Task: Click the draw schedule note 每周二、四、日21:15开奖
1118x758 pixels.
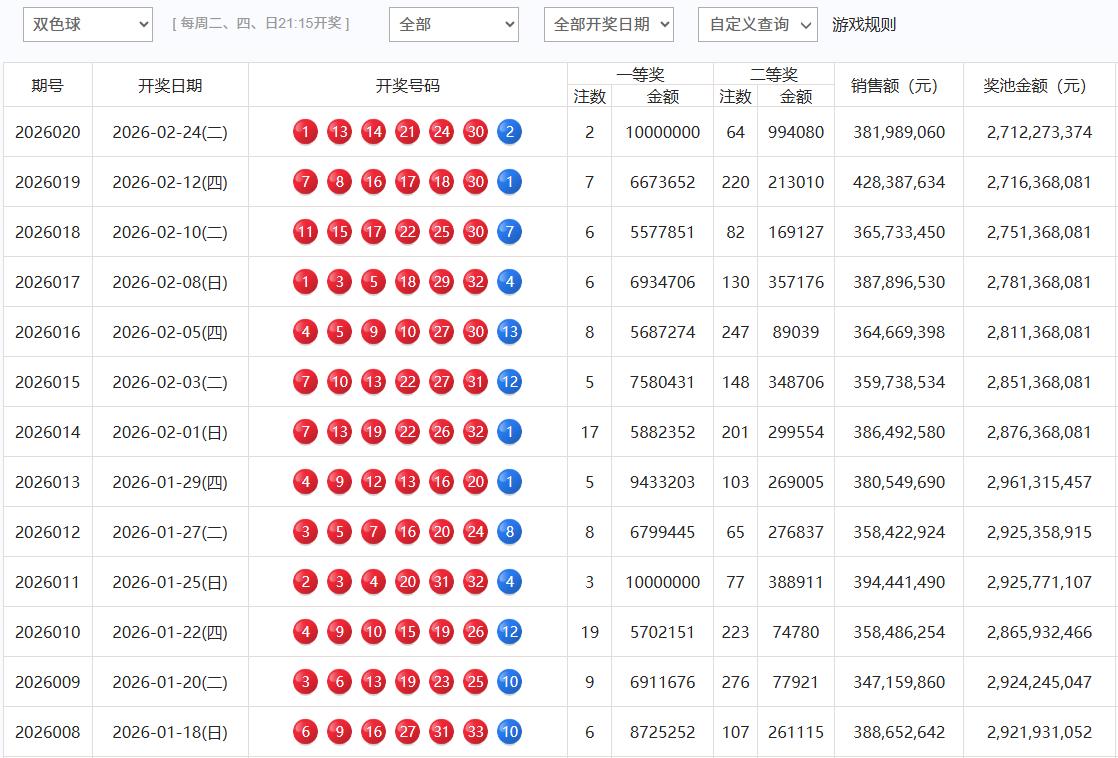Action: (x=261, y=24)
